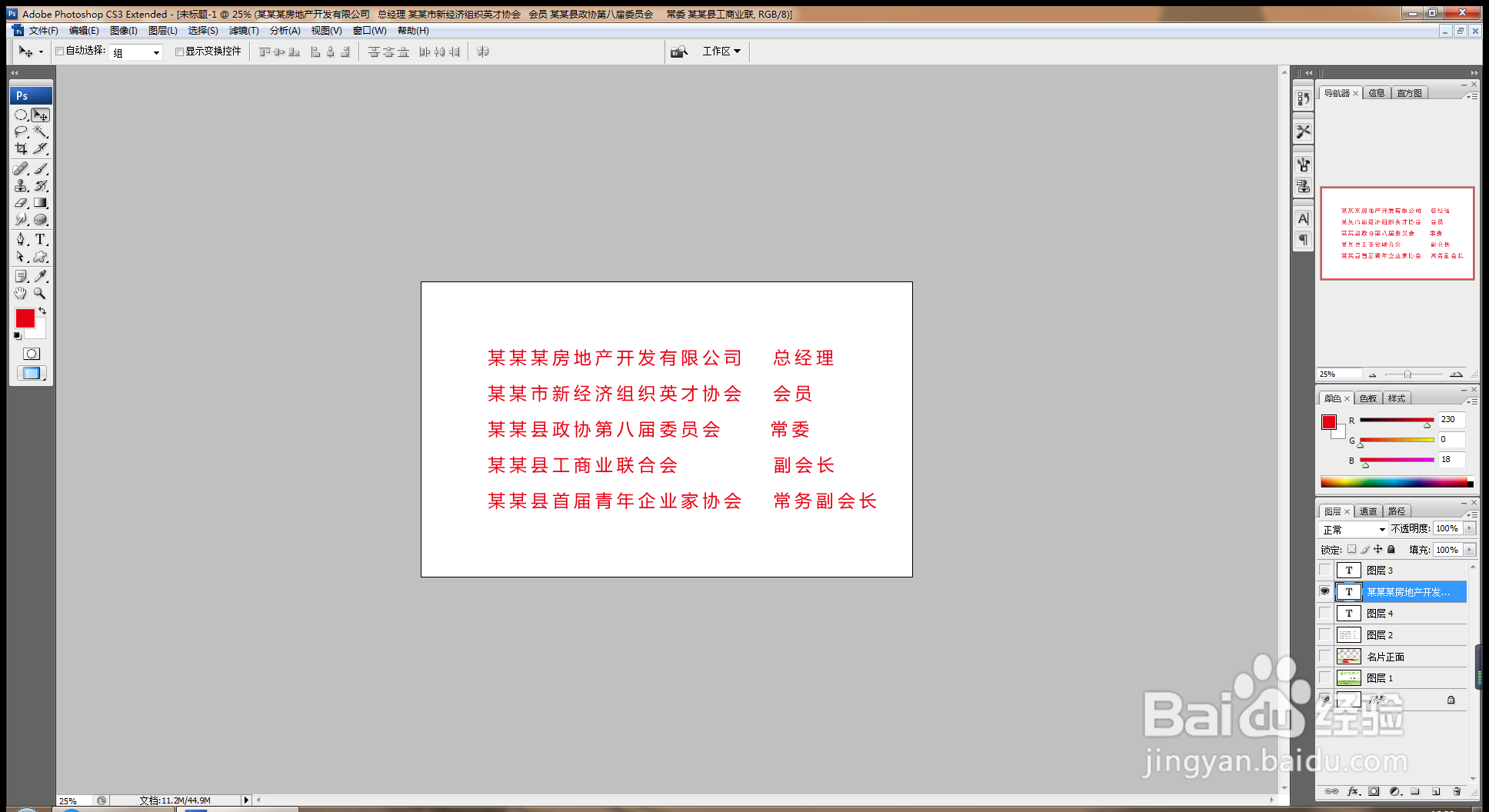This screenshot has height=812, width=1489.
Task: Select the Move tool in toolbox
Action: (41, 115)
